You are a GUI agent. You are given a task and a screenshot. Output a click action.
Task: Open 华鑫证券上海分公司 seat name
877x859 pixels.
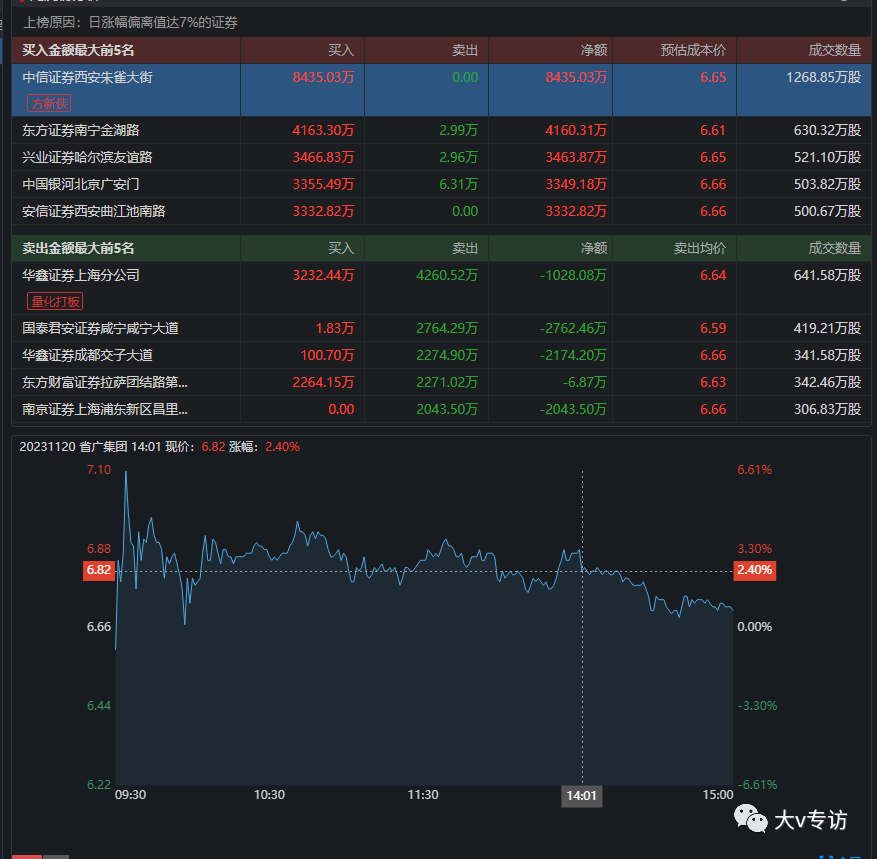coord(81,275)
